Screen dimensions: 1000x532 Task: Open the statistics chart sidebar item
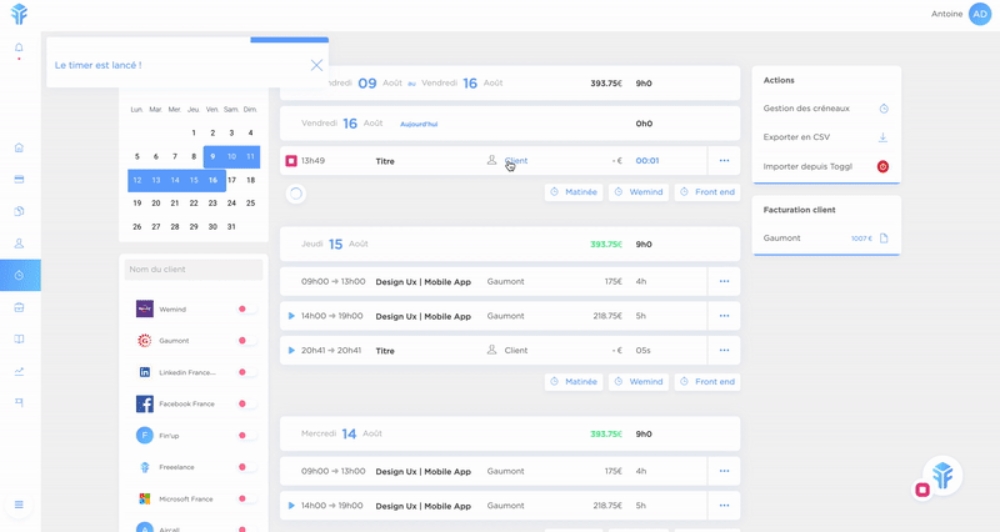point(19,371)
